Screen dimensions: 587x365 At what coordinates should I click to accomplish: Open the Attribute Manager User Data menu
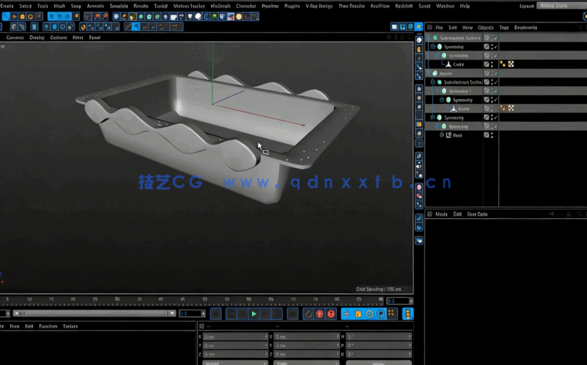[x=477, y=214]
